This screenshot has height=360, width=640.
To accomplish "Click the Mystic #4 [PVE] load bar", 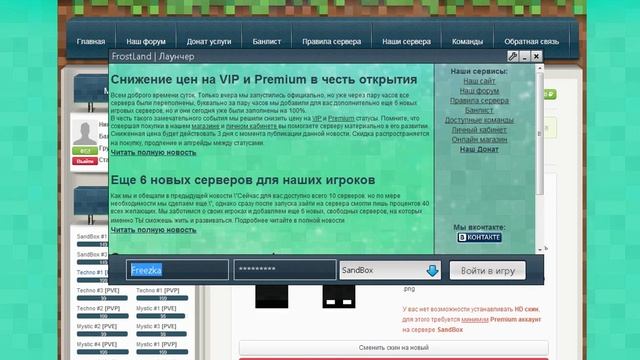I will pyautogui.click(x=102, y=352).
